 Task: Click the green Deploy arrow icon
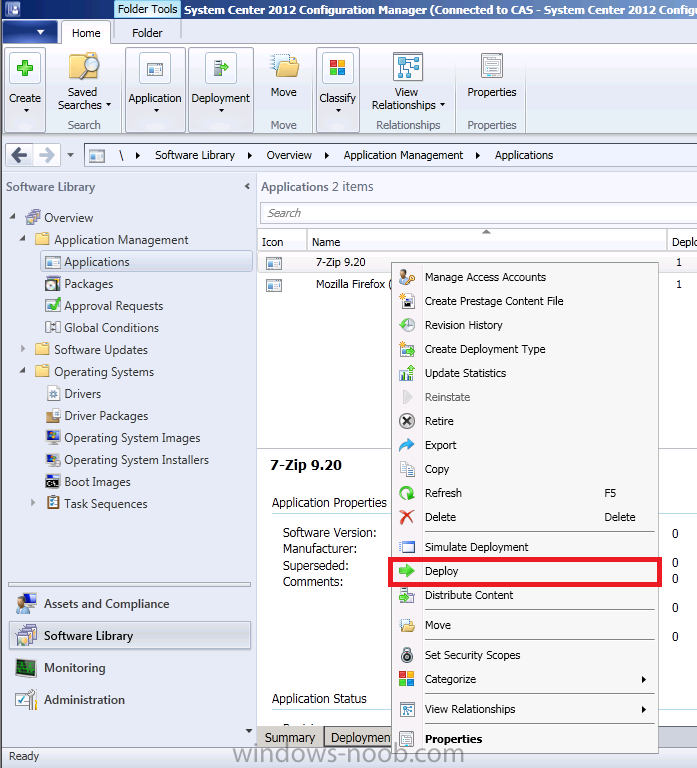click(407, 571)
